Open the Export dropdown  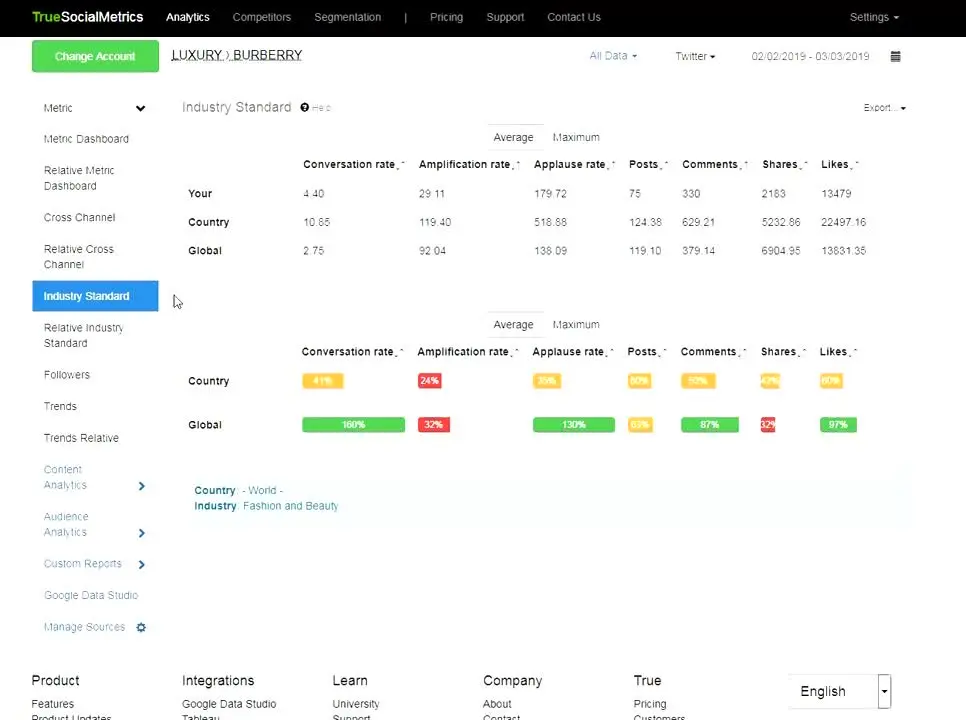884,108
